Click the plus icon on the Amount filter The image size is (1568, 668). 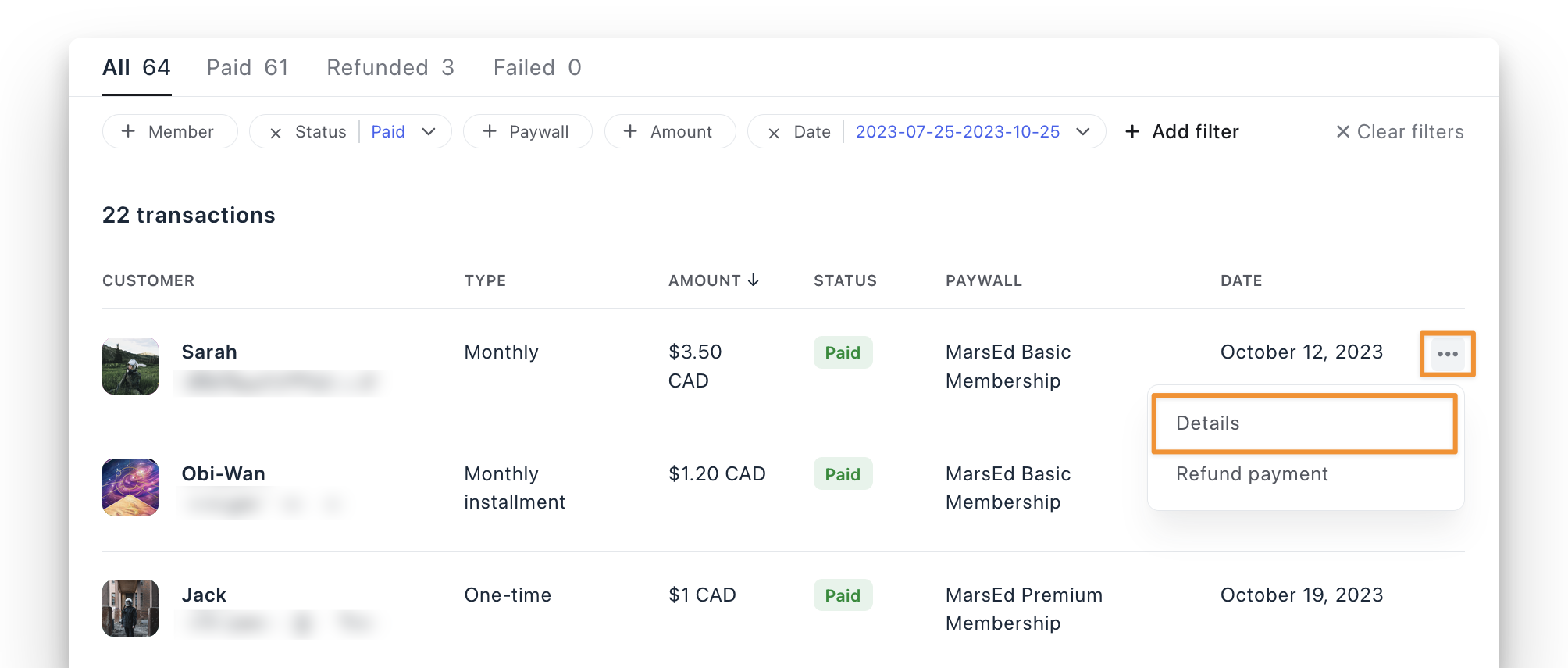(629, 131)
